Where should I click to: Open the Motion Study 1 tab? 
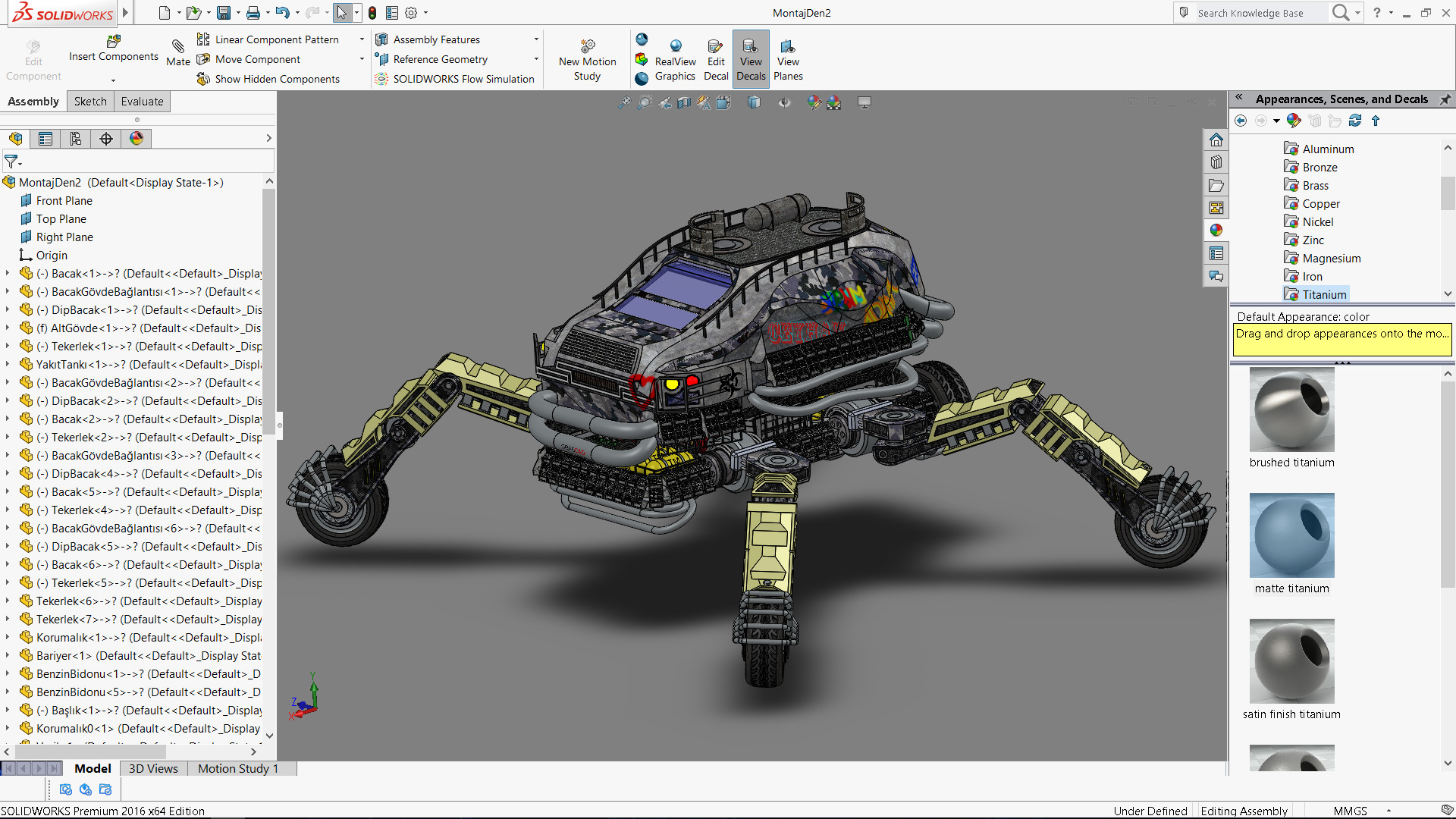(x=238, y=769)
